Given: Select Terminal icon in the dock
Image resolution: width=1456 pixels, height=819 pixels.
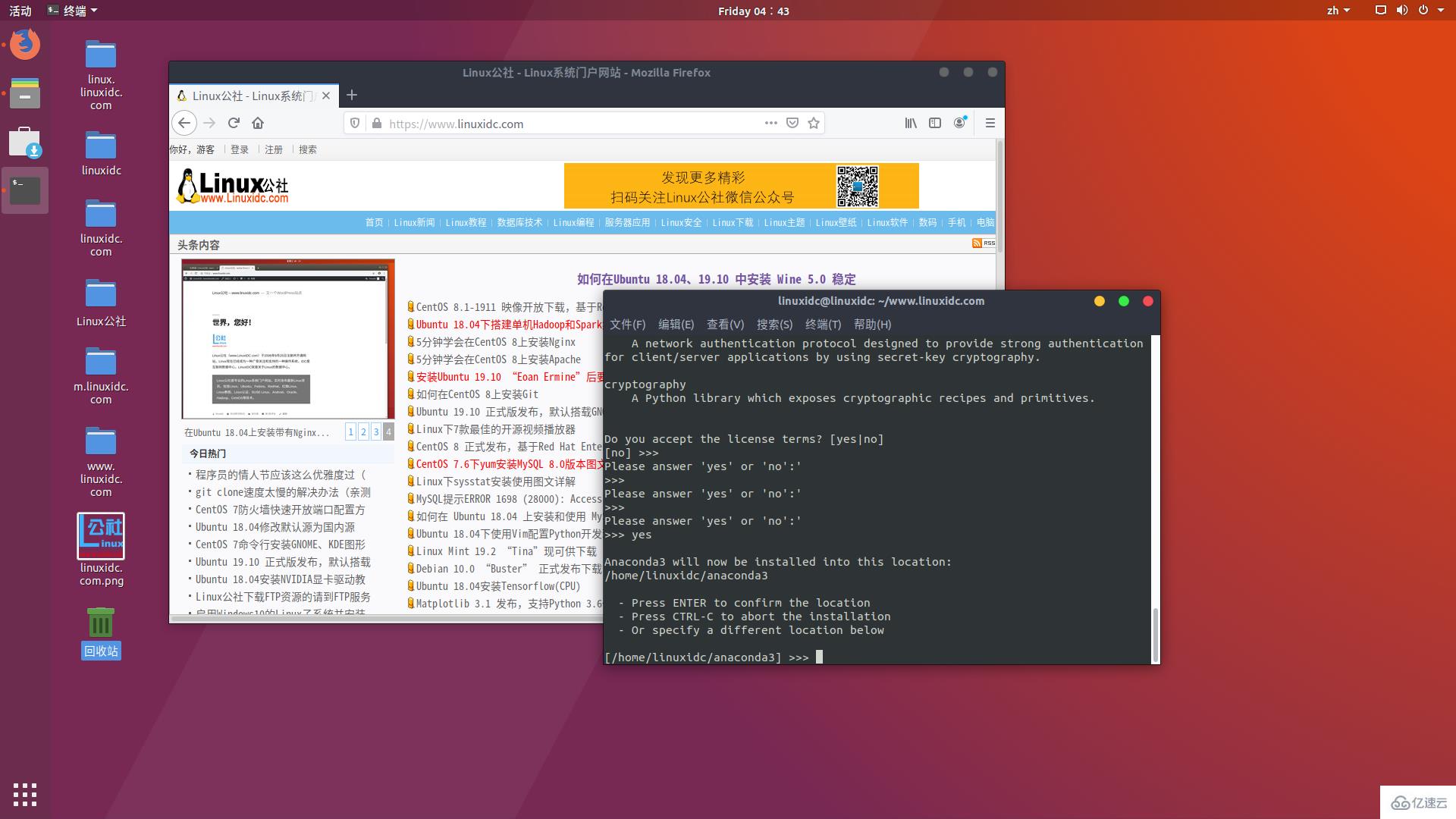Looking at the screenshot, I should 25,190.
